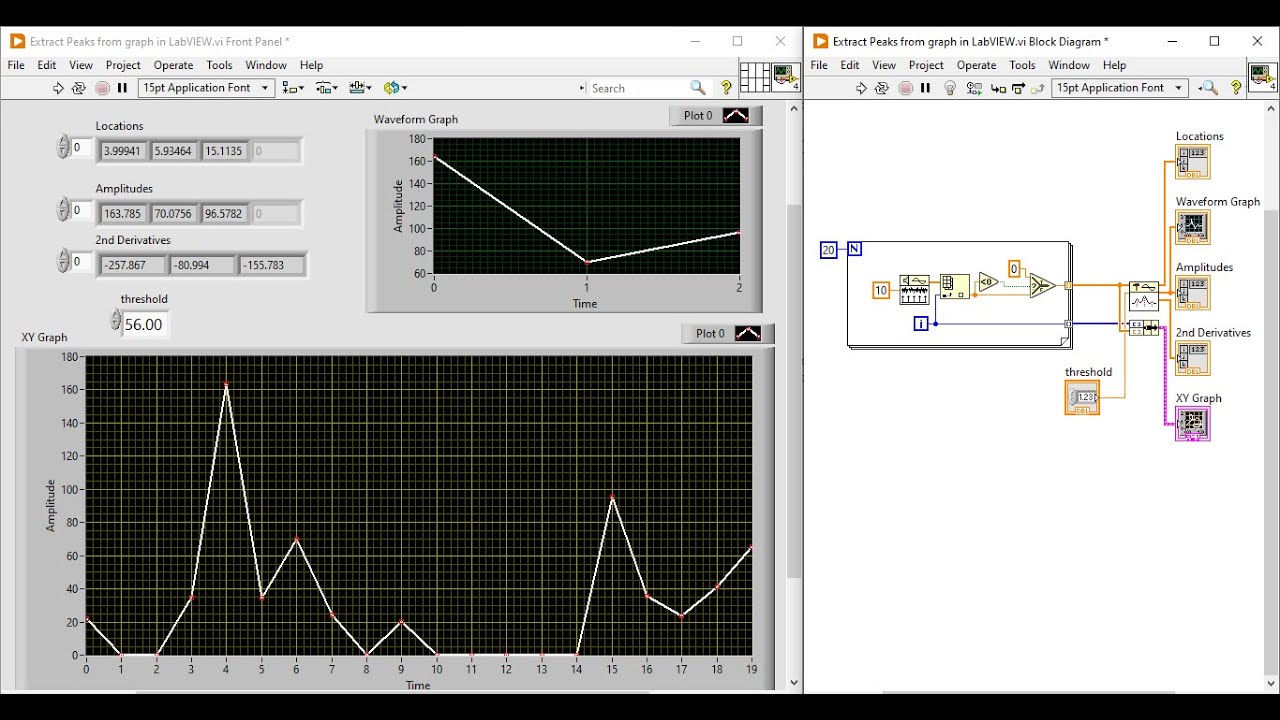Click Run arrow in Block Diagram toolbar
Viewport: 1280px width, 720px height.
pos(861,88)
